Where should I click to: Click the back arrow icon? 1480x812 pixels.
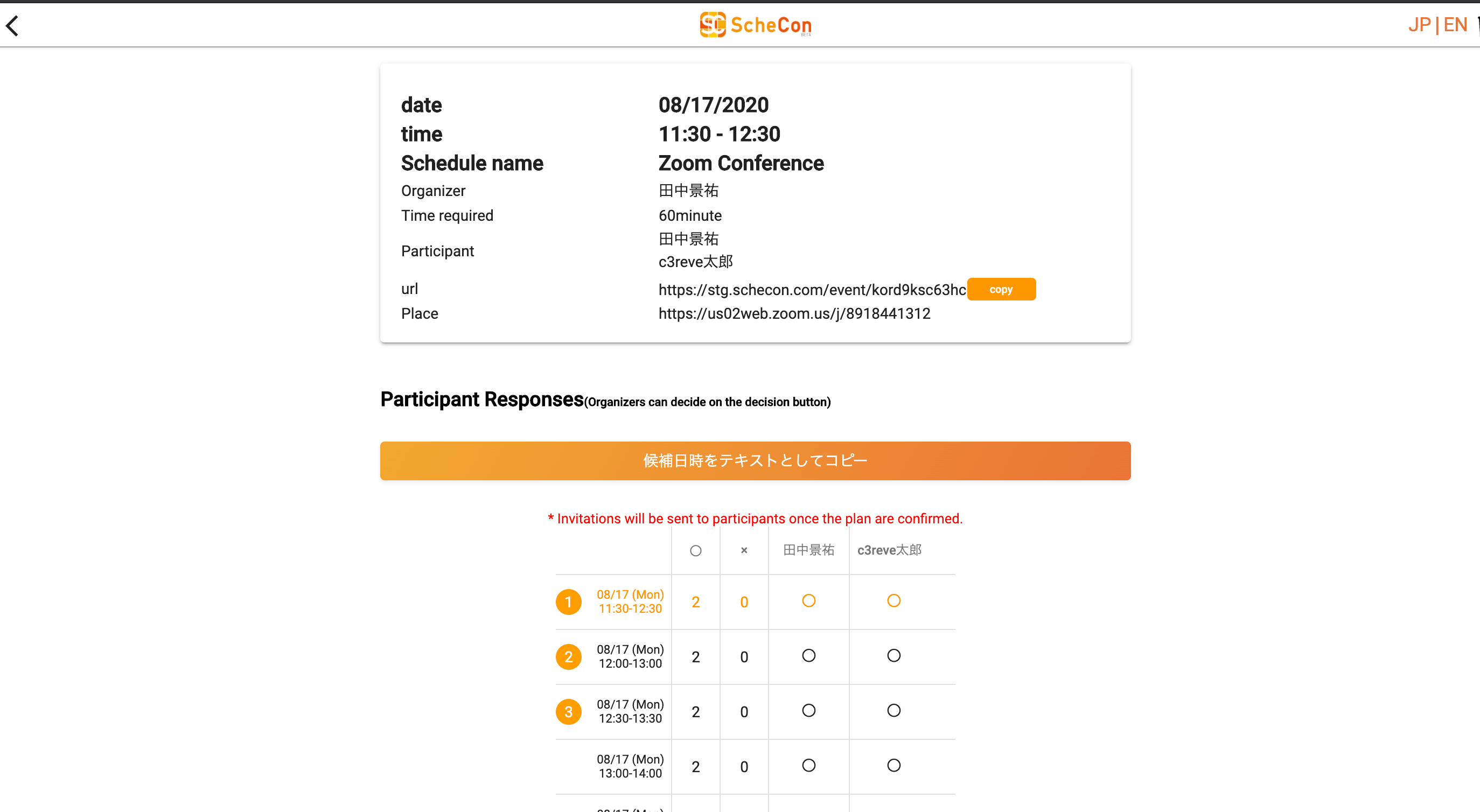(x=12, y=25)
